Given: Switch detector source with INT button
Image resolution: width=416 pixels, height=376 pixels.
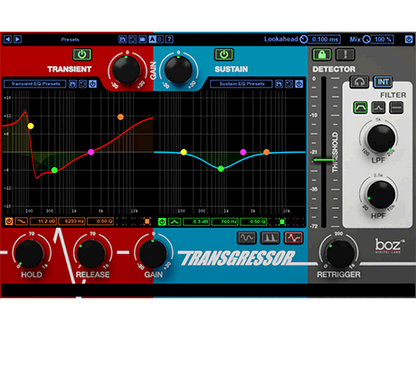Looking at the screenshot, I should (383, 82).
